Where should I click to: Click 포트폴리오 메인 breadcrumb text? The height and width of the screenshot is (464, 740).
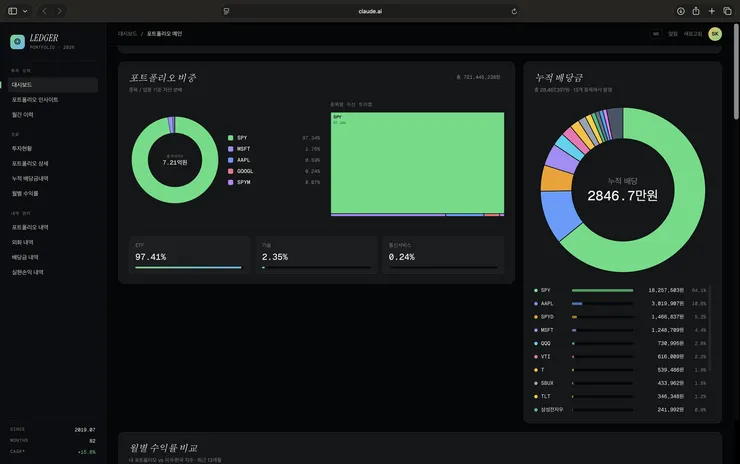(x=164, y=34)
